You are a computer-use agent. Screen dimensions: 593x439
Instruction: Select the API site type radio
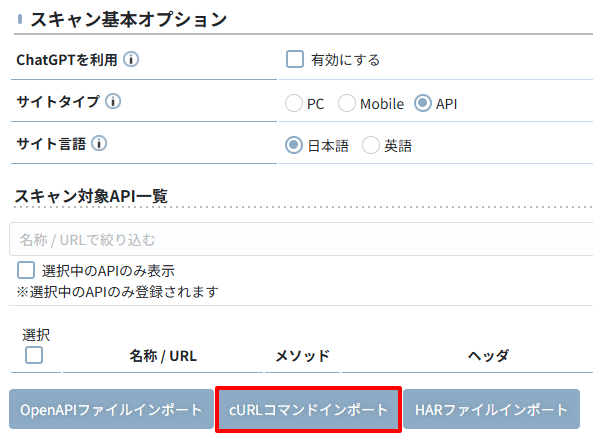(x=423, y=103)
